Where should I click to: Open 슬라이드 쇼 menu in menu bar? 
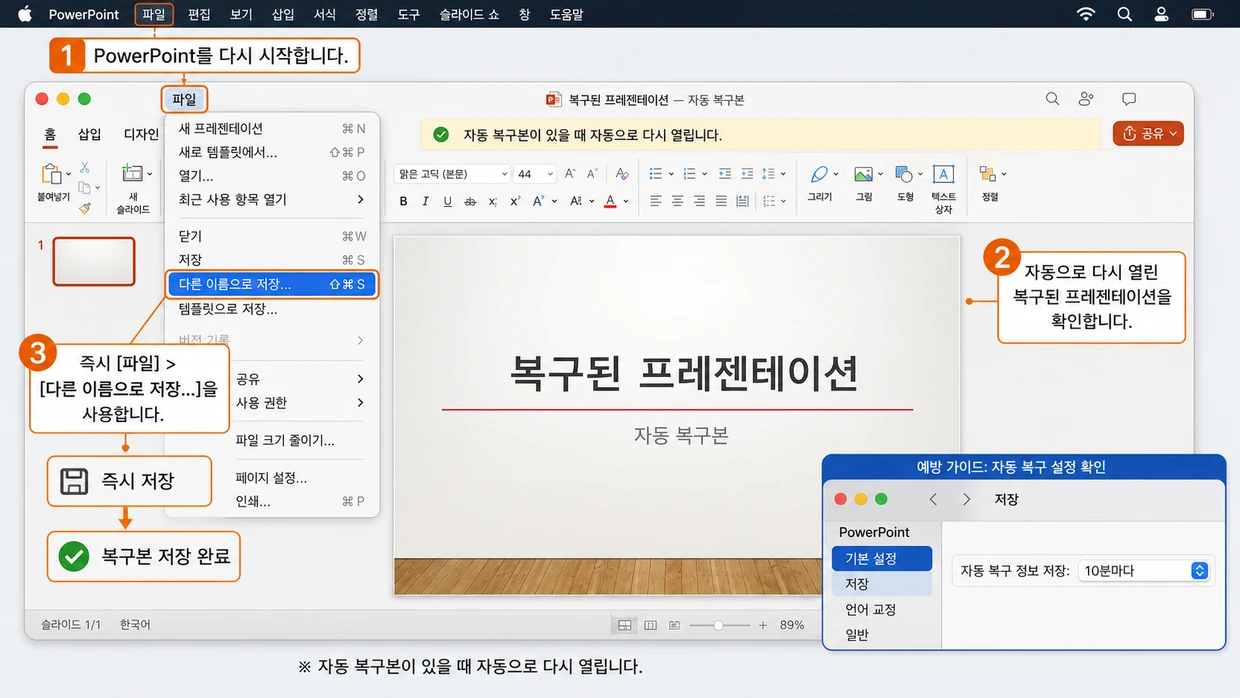(470, 14)
